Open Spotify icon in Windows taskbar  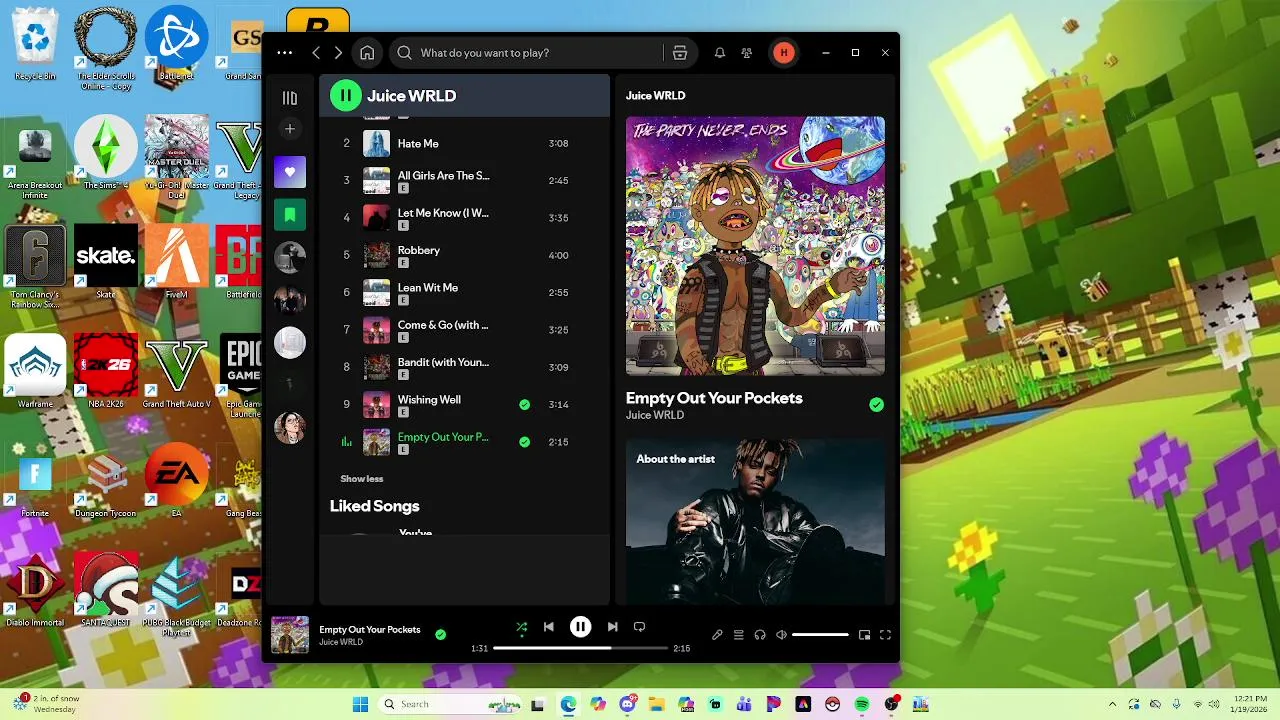pyautogui.click(x=862, y=704)
